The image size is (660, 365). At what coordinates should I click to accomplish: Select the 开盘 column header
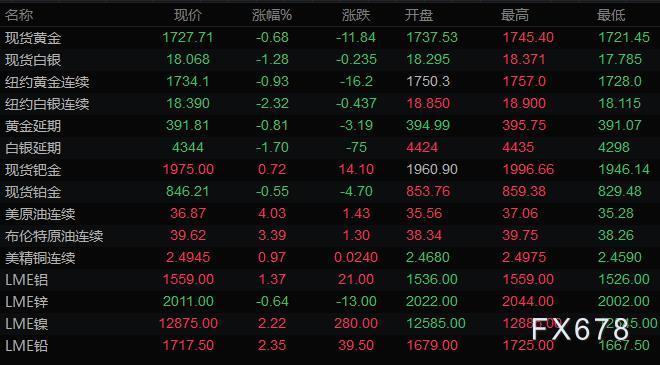tap(419, 16)
